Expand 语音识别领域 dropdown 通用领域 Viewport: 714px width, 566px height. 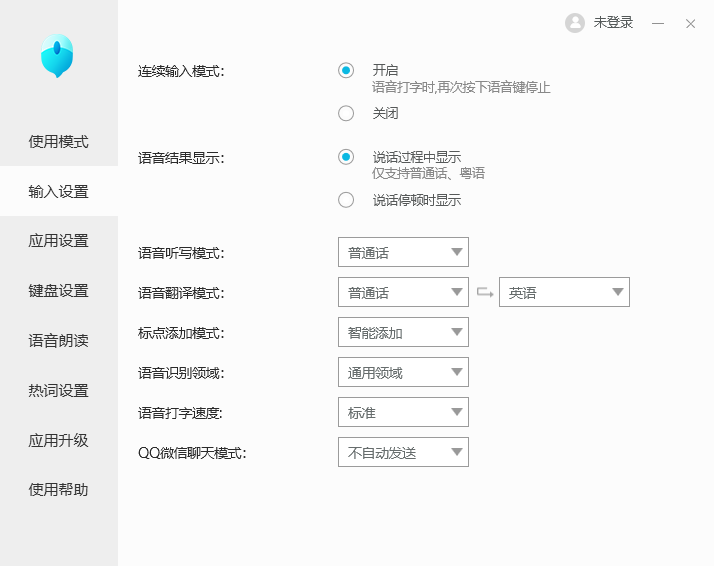pyautogui.click(x=403, y=372)
